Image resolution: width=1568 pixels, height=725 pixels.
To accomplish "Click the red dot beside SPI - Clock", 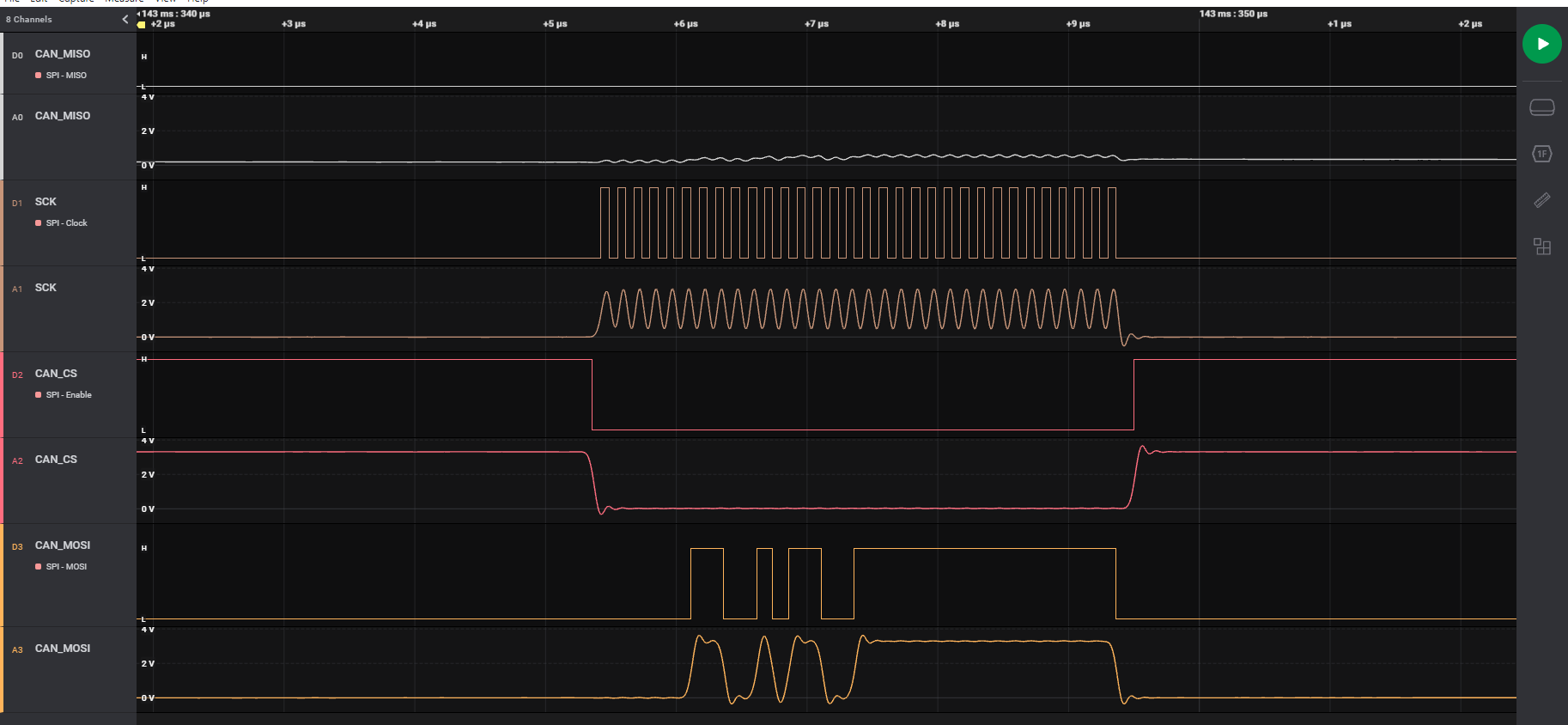I will [x=38, y=223].
